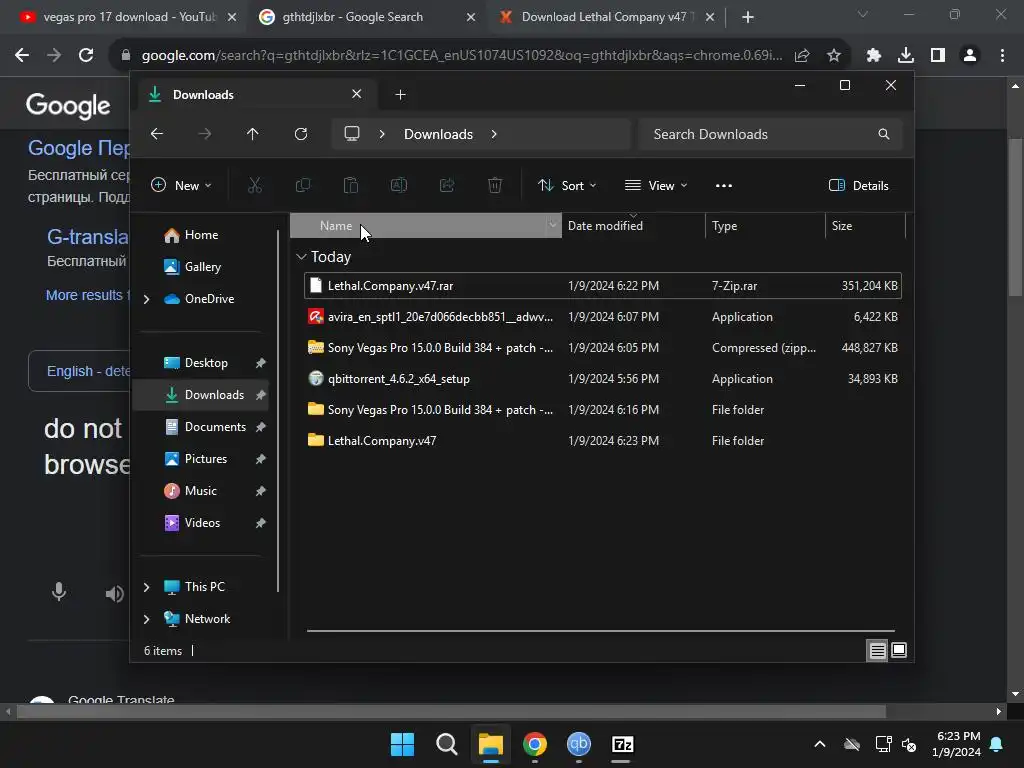Switch to large thumbnails view icon in status bar
Image resolution: width=1024 pixels, height=768 pixels.
tap(899, 650)
